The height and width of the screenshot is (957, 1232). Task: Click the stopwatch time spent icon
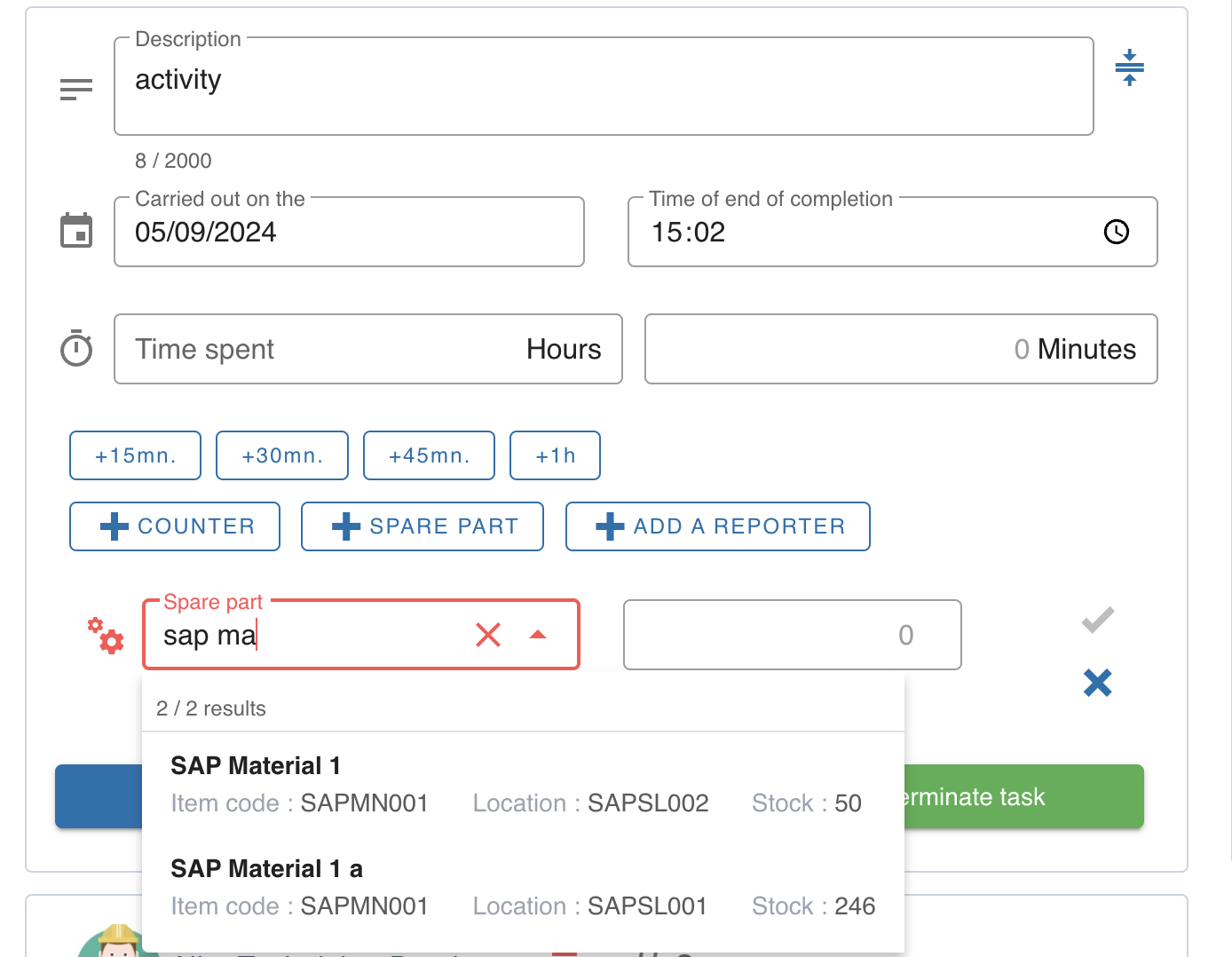(76, 348)
